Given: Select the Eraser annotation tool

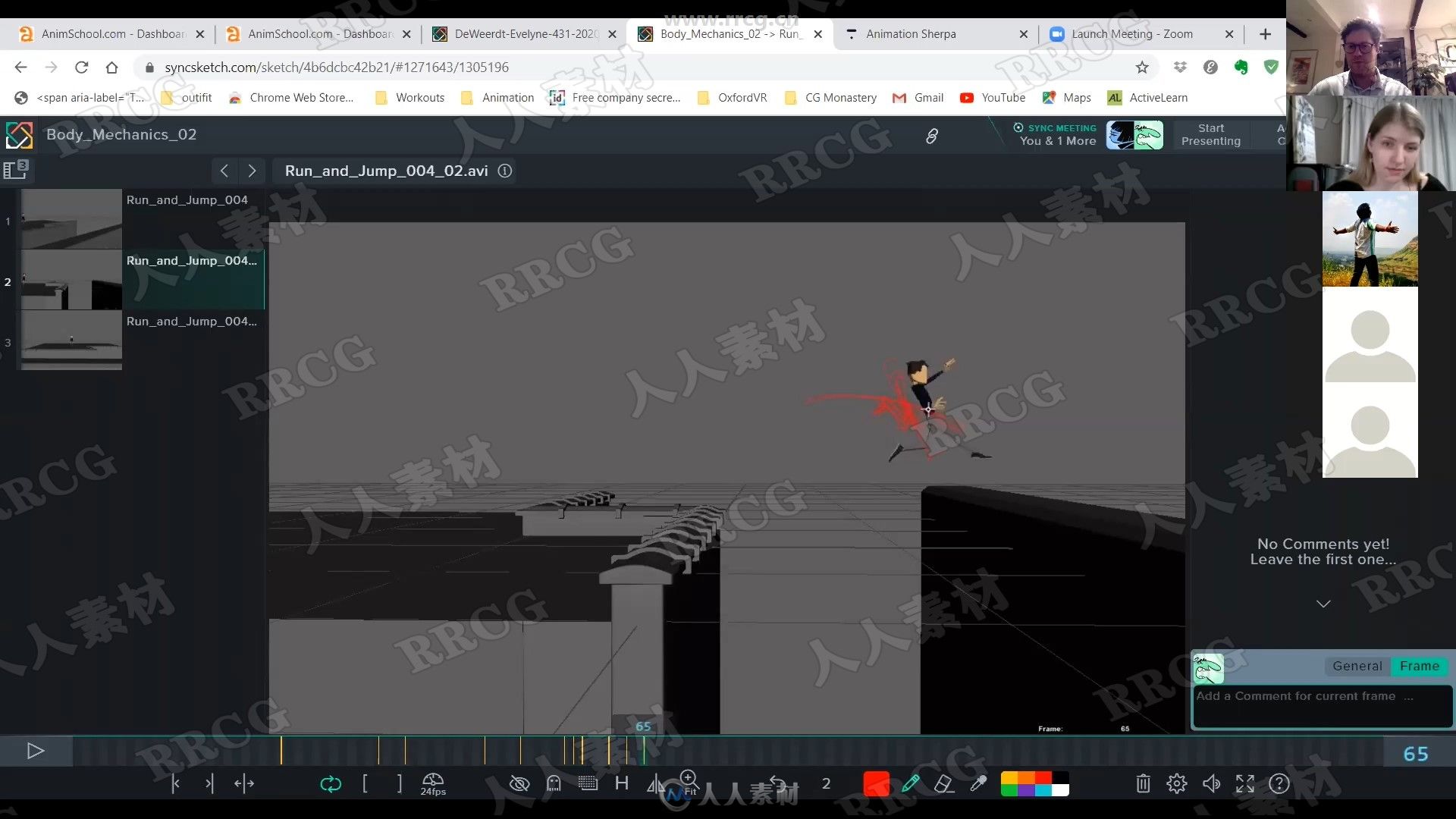Looking at the screenshot, I should (943, 783).
